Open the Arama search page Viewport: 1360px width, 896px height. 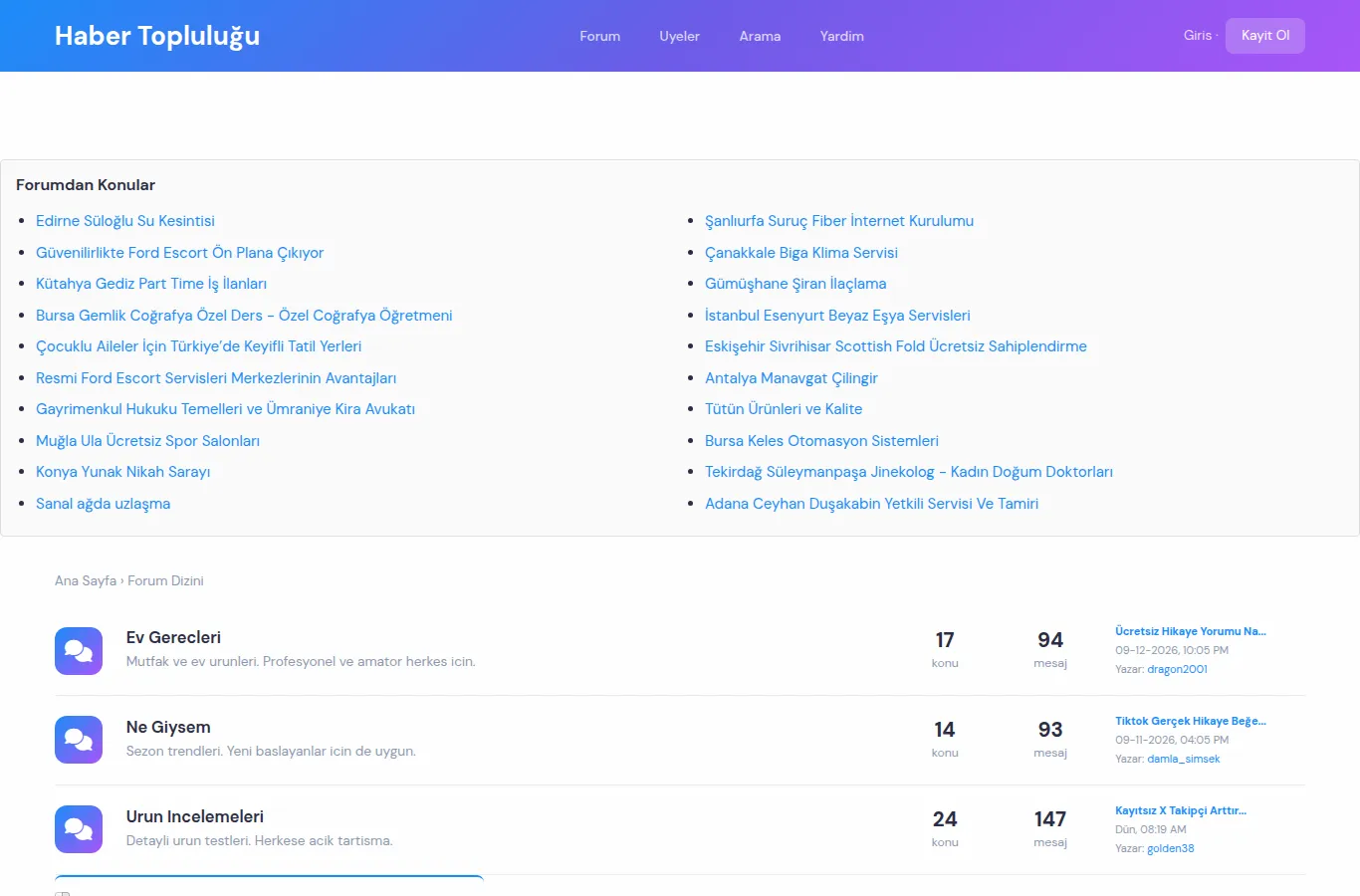coord(760,36)
